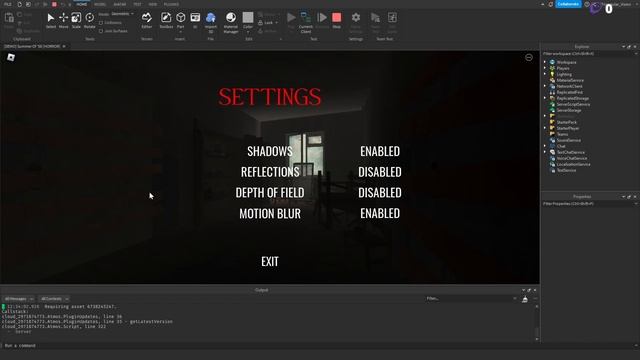The height and width of the screenshot is (360, 640).
Task: Clear the Output window
Action: [x=524, y=299]
